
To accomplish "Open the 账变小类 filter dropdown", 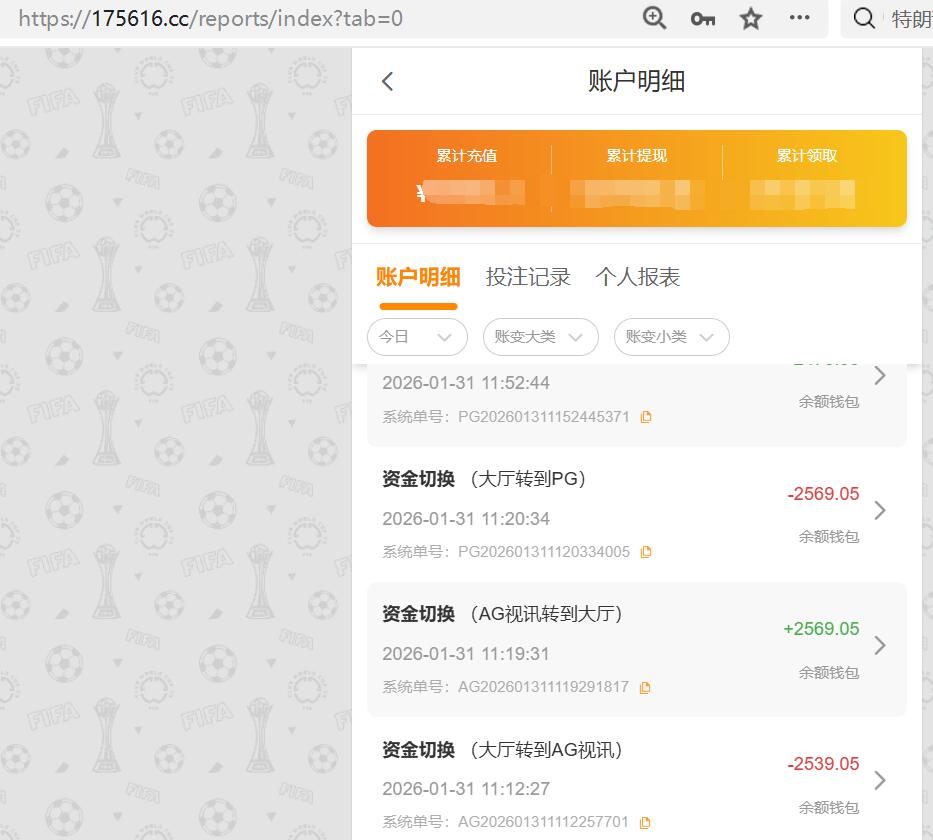I will (671, 337).
